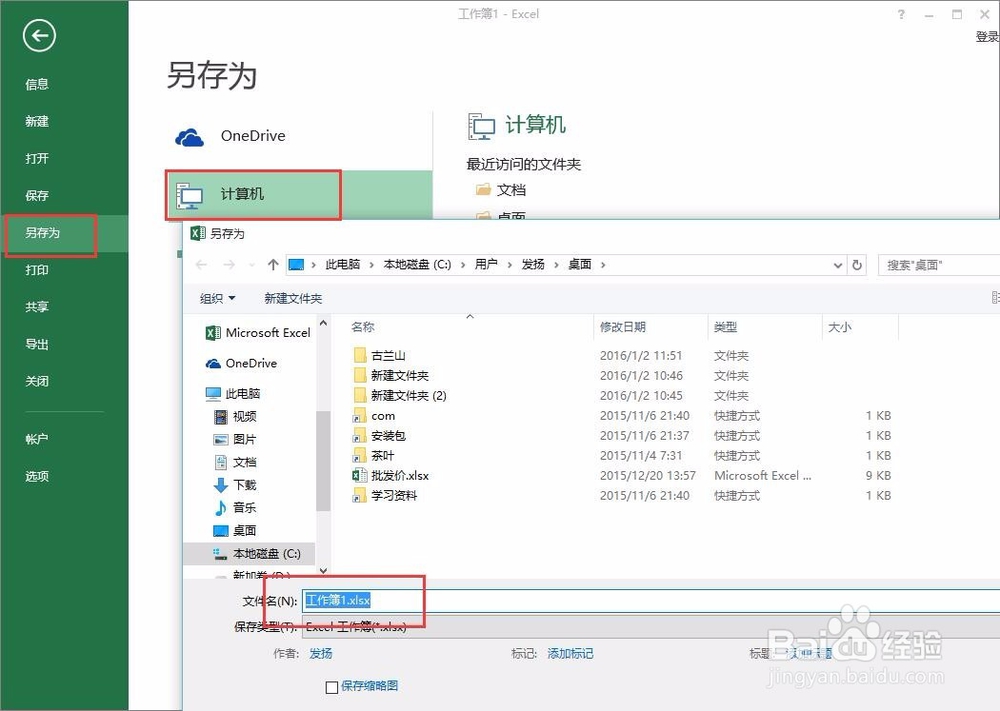Open the 组织 dropdown menu

tap(217, 298)
